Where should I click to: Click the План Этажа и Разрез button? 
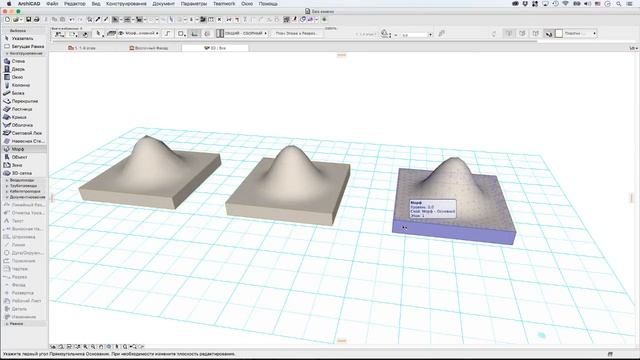[x=297, y=33]
